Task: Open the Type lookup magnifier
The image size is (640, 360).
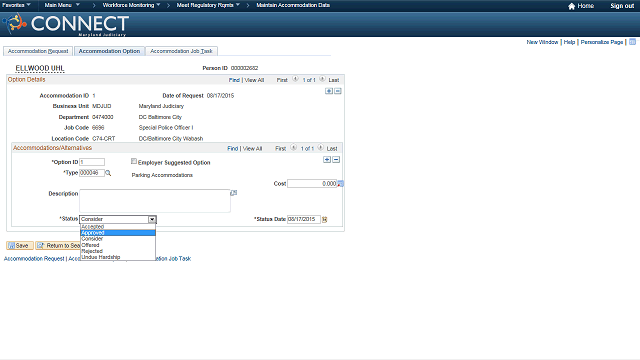Action: (x=108, y=173)
